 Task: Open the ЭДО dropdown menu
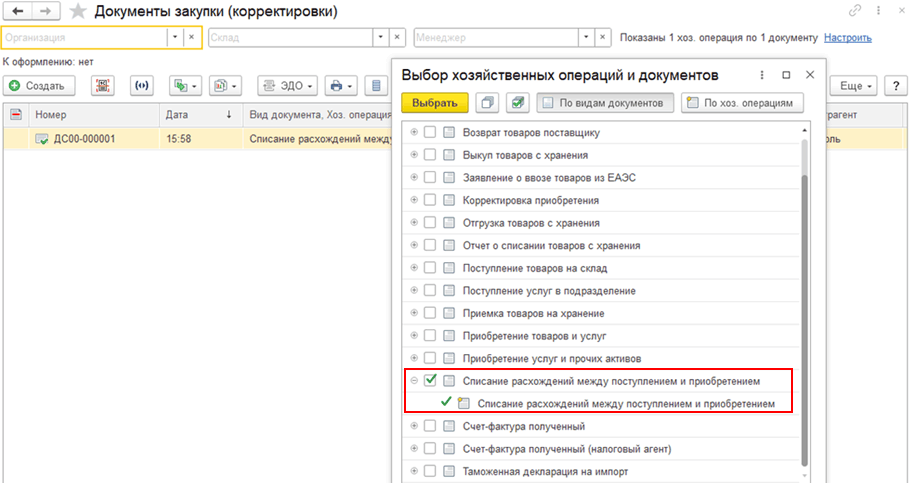(x=288, y=86)
